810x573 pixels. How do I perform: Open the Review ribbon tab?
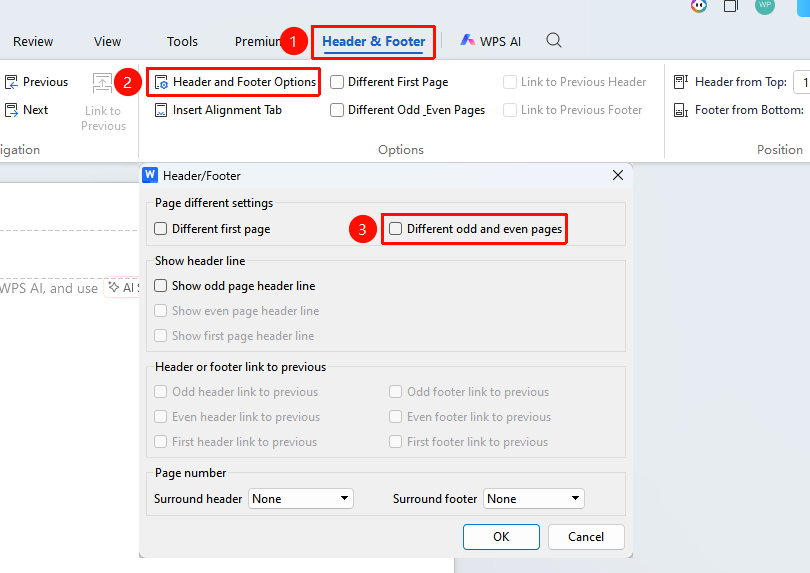33,41
